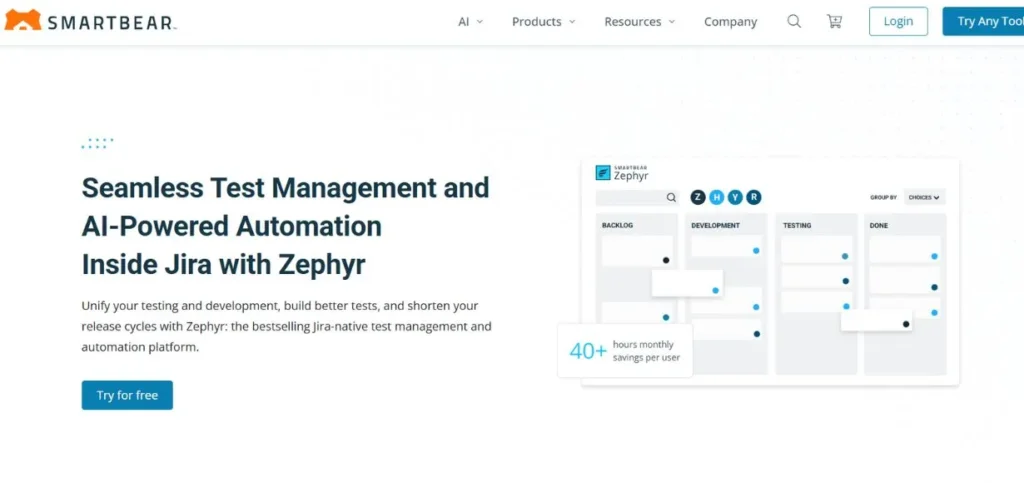Click the Seamless Test Management headline
The width and height of the screenshot is (1024, 483).
[285, 226]
